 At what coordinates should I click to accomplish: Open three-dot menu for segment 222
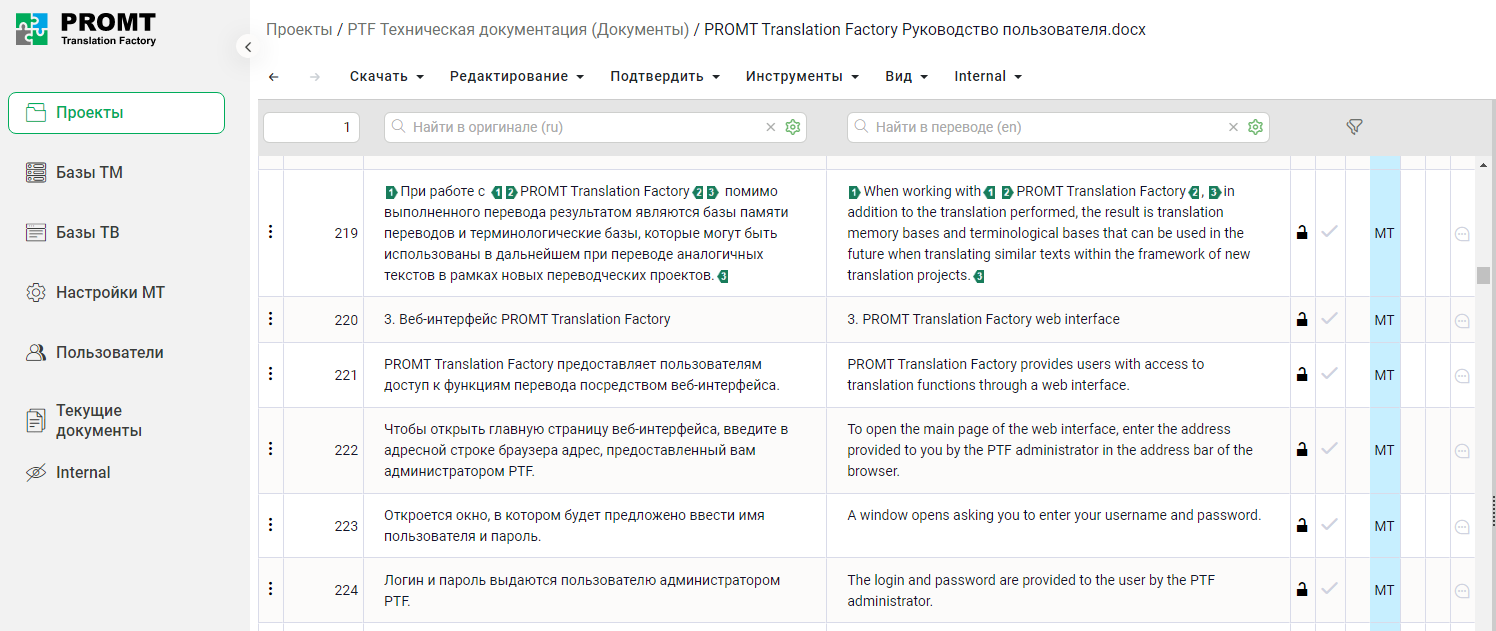(x=270, y=449)
